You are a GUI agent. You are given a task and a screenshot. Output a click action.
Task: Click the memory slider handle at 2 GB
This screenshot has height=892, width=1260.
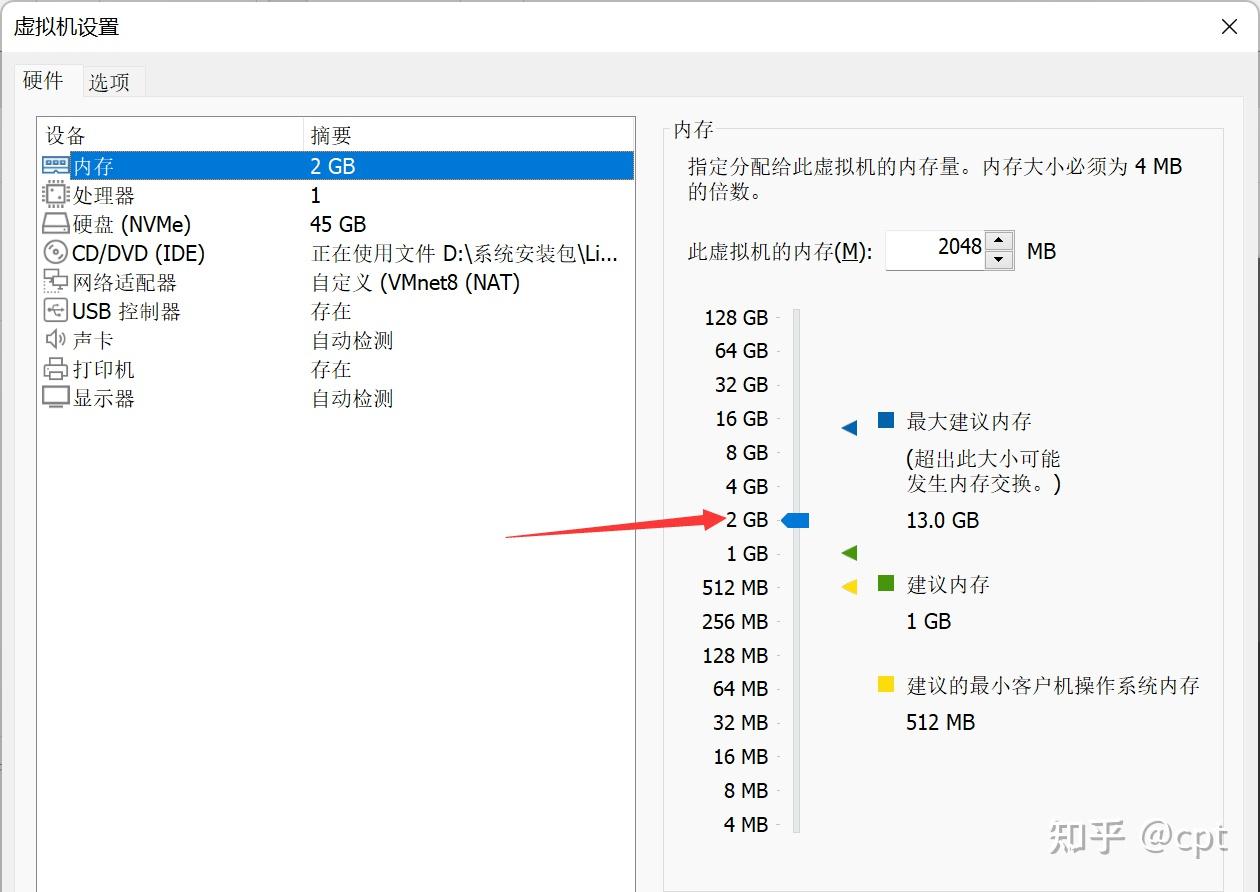(x=795, y=520)
